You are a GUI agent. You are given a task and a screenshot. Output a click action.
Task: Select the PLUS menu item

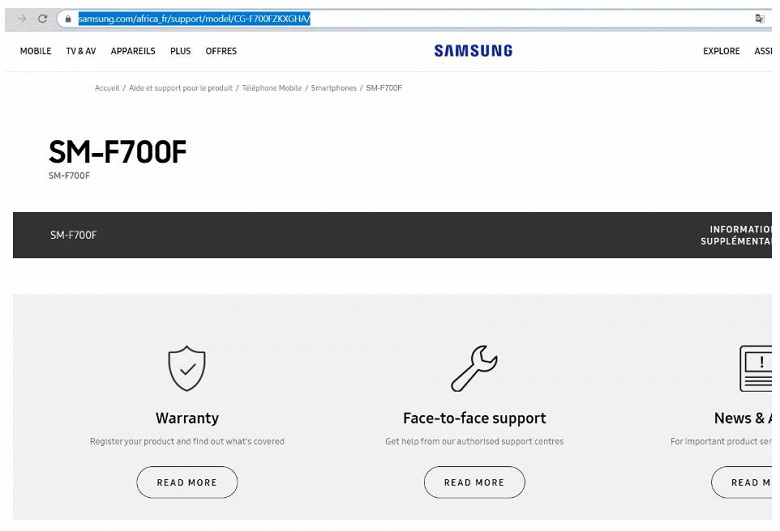pyautogui.click(x=180, y=51)
